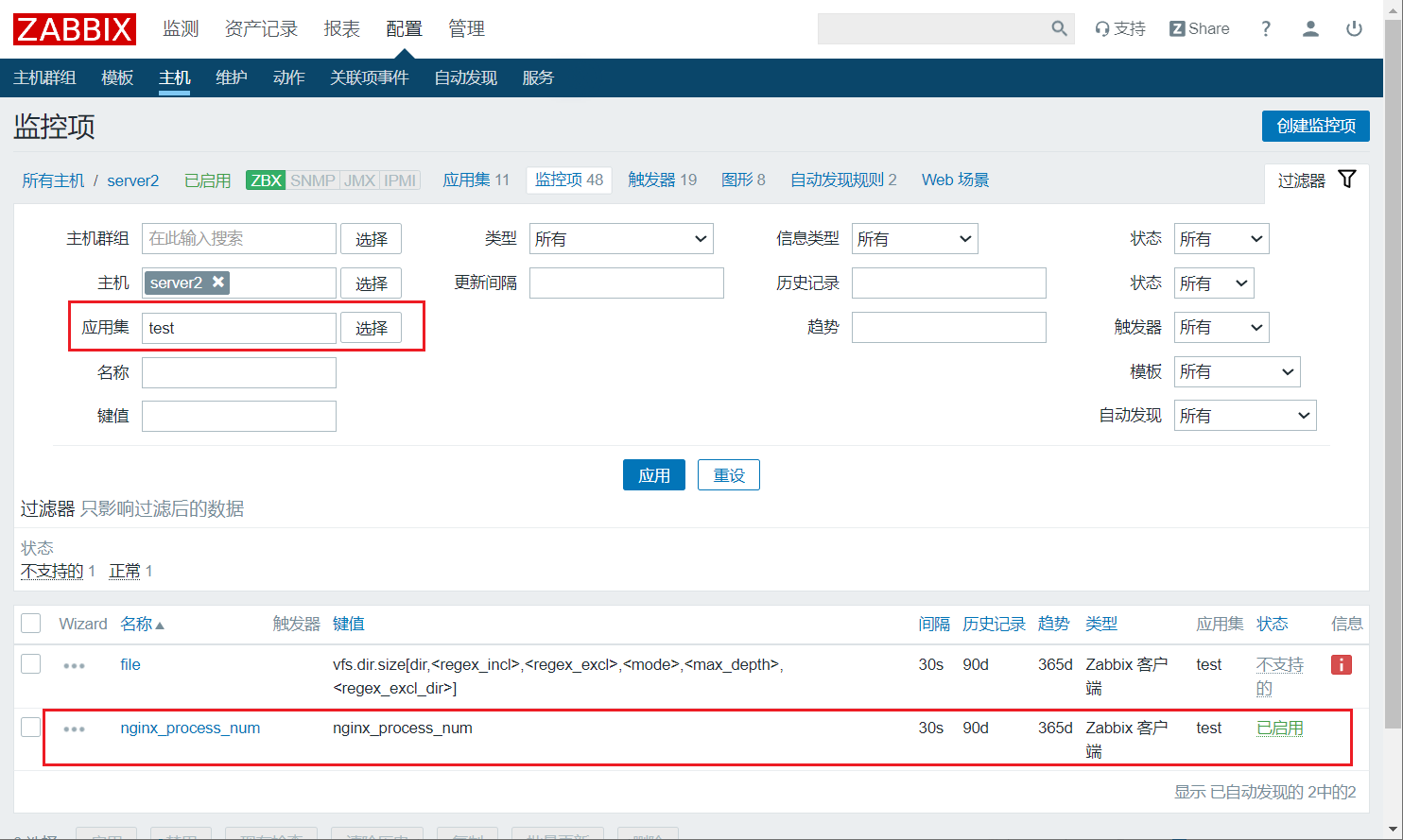Toggle the filter funnel icon

(x=1347, y=180)
